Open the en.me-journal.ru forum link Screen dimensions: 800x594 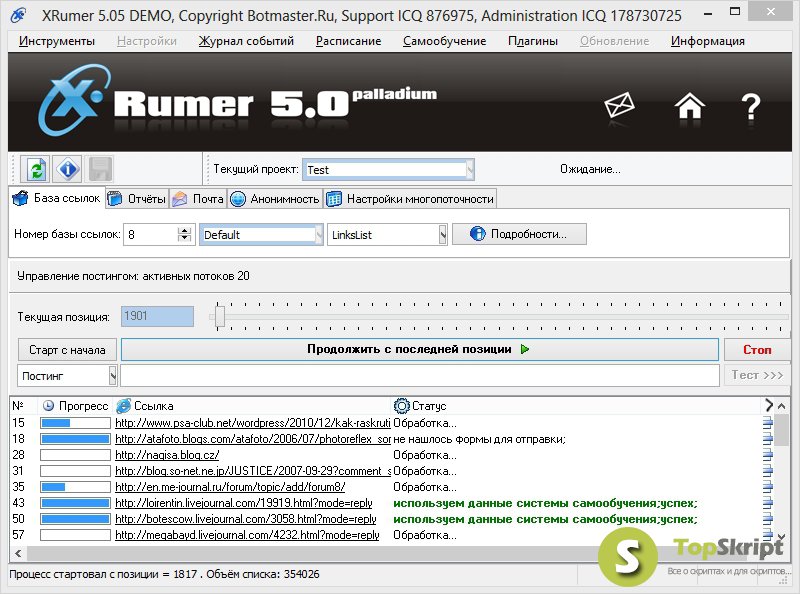230,487
